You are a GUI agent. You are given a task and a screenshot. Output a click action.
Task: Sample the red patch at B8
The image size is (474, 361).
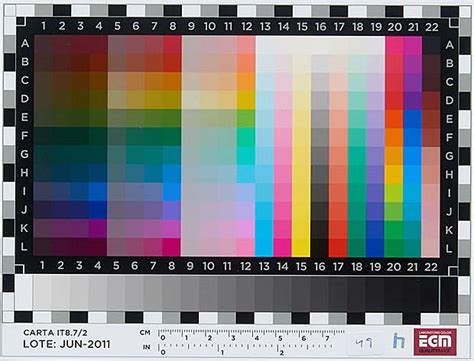coord(172,63)
